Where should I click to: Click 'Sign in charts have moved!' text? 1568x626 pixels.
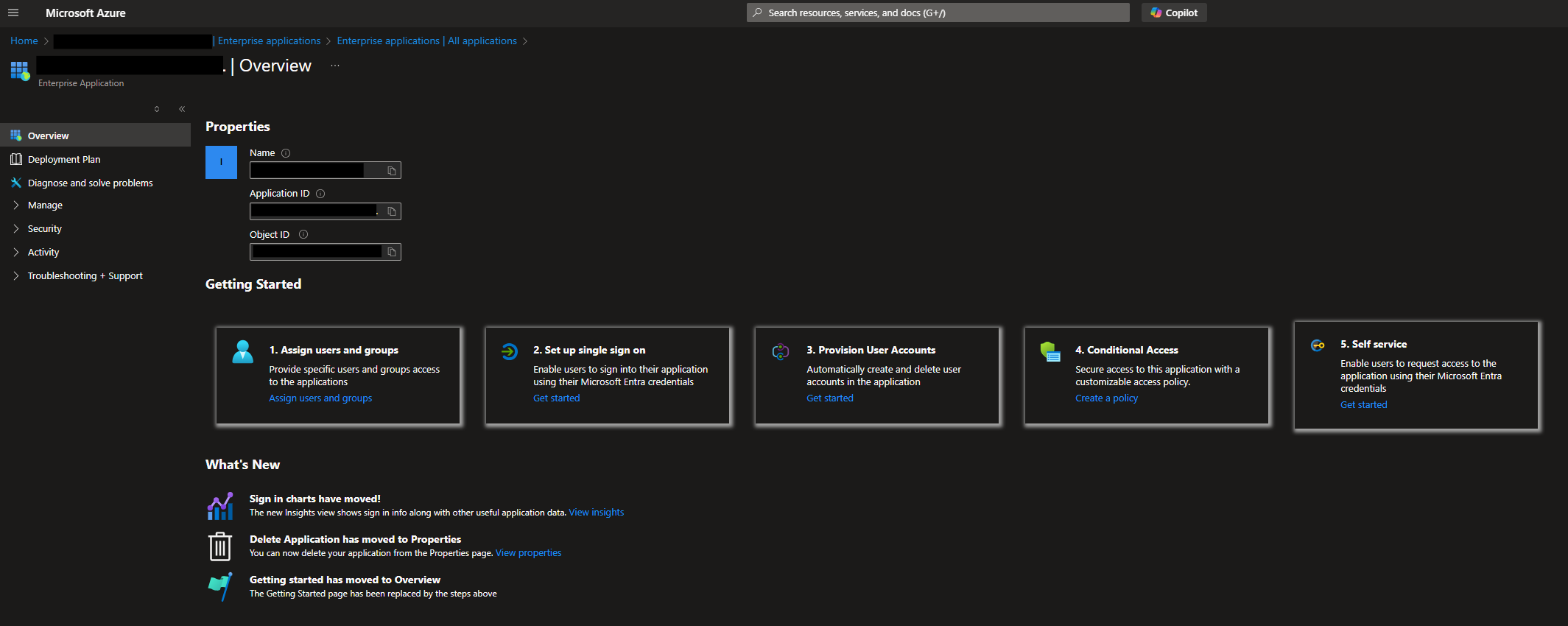[x=315, y=499]
